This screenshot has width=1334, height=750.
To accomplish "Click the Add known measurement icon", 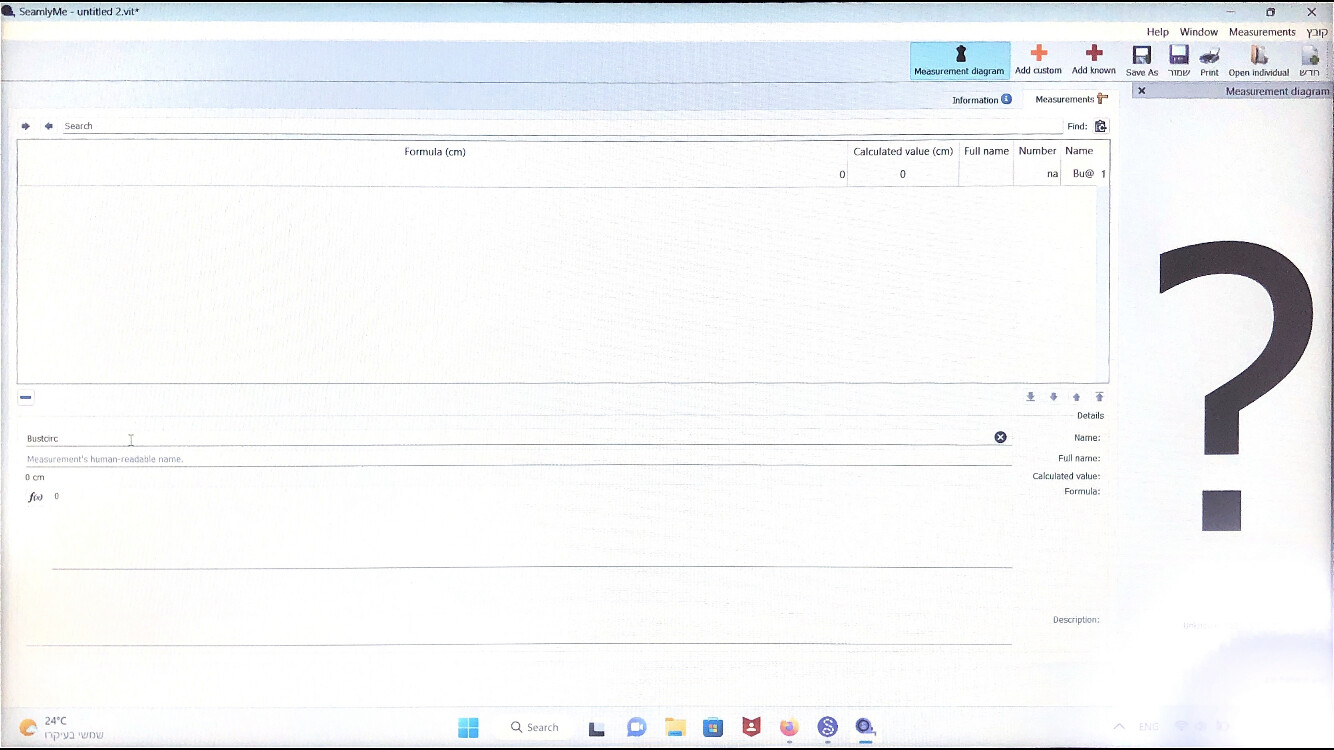I will 1093,59.
